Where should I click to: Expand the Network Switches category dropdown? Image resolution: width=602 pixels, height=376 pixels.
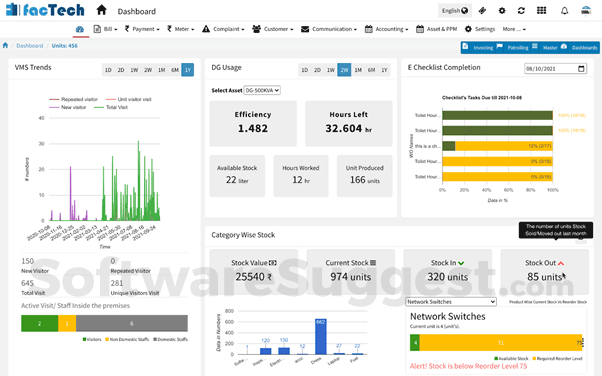(x=451, y=302)
